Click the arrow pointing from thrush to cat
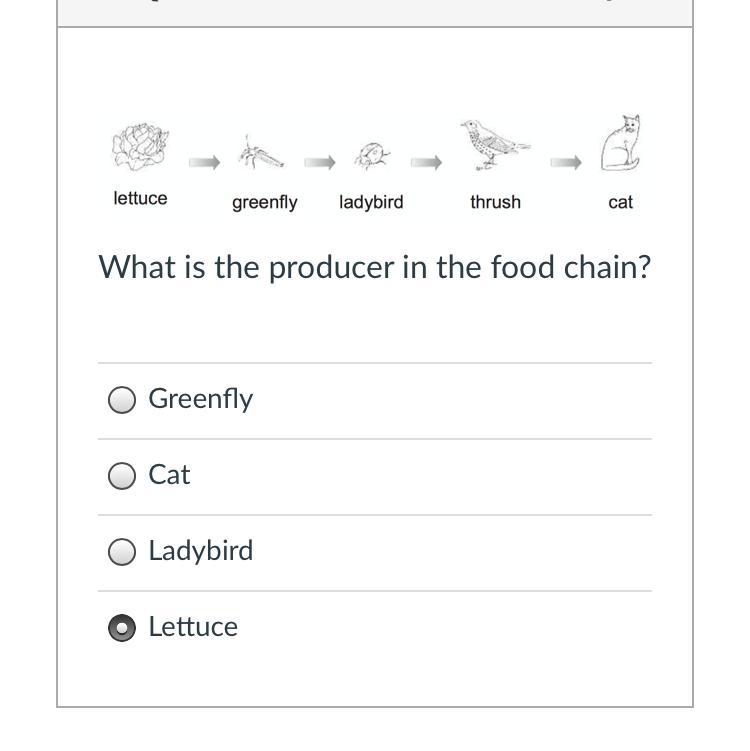Viewport: 750px width, 751px height. click(566, 162)
